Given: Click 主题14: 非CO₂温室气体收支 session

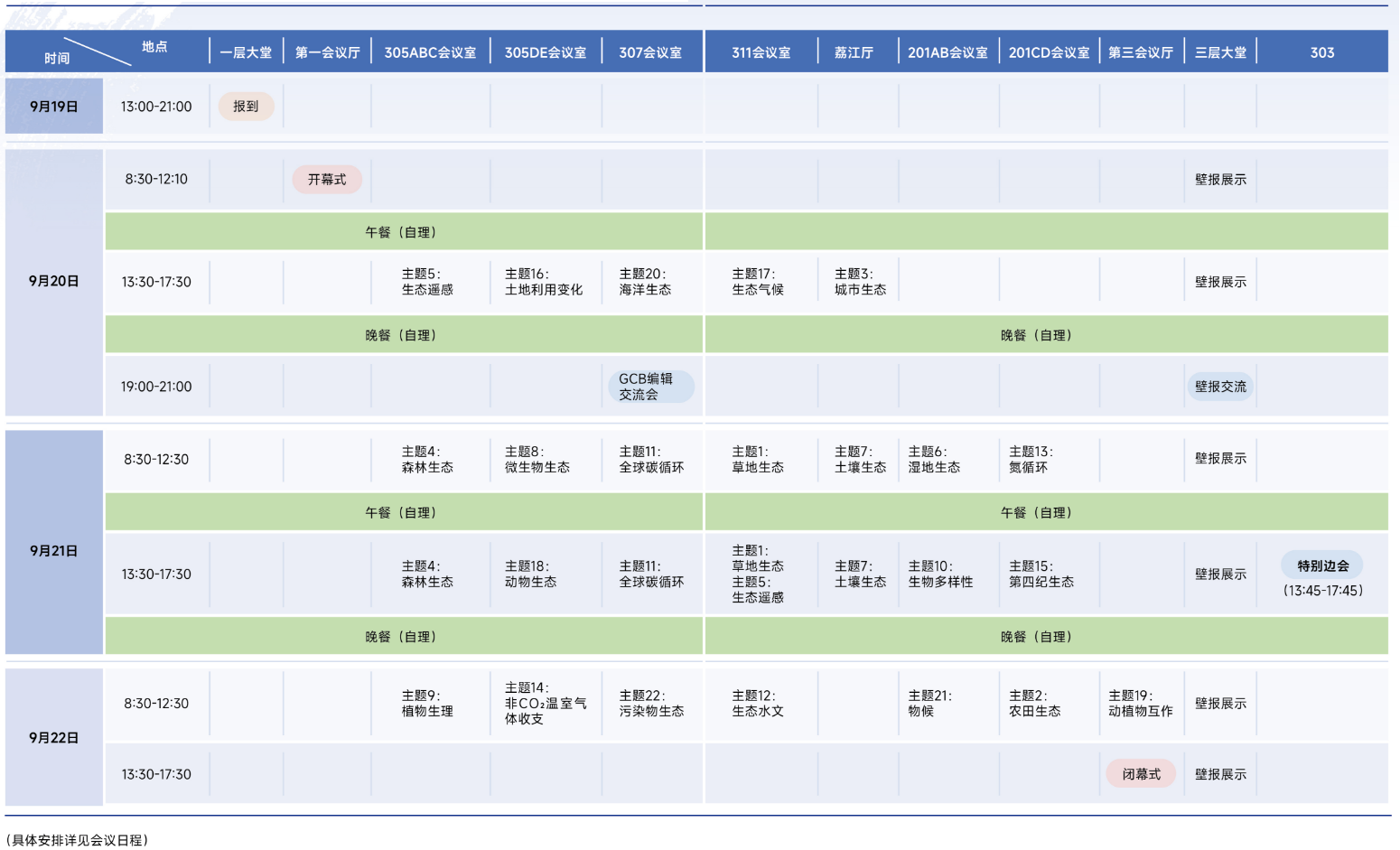Looking at the screenshot, I should pyautogui.click(x=546, y=703).
